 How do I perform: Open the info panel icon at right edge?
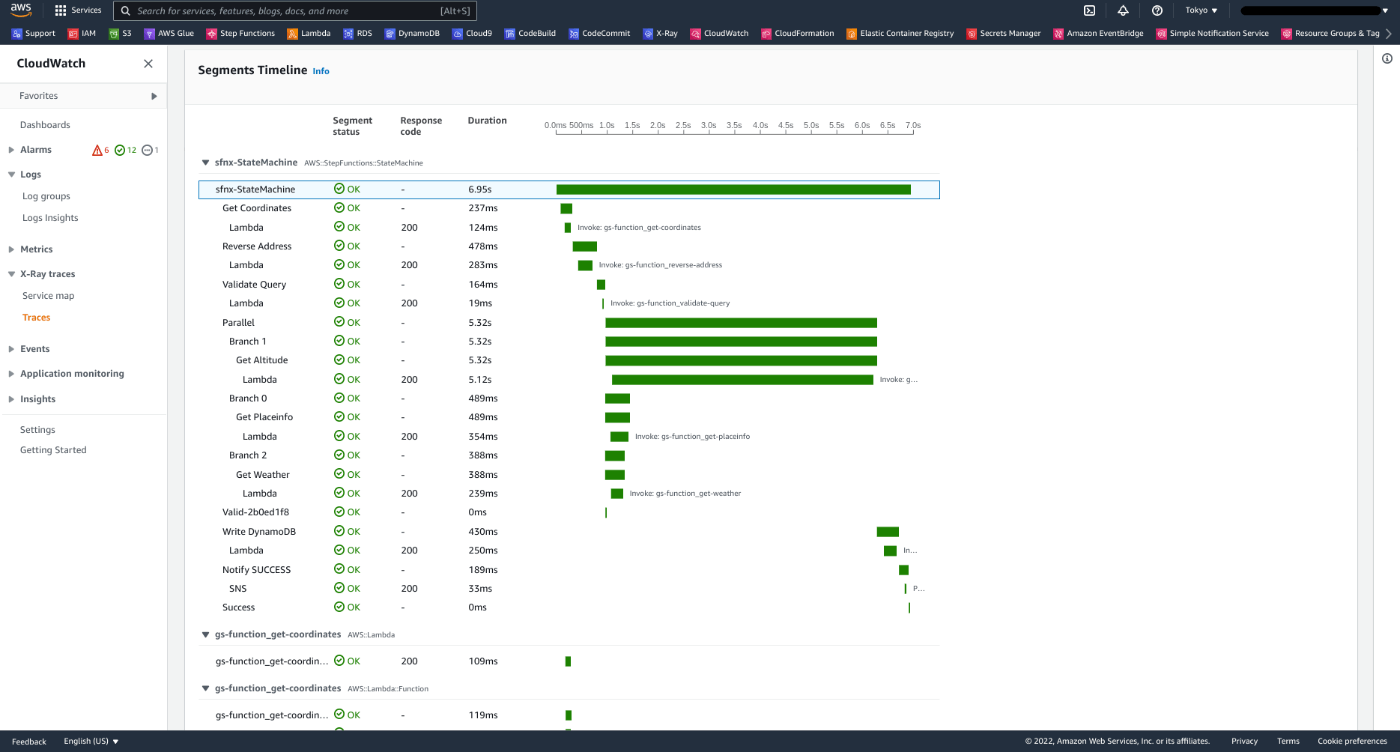(x=1387, y=59)
